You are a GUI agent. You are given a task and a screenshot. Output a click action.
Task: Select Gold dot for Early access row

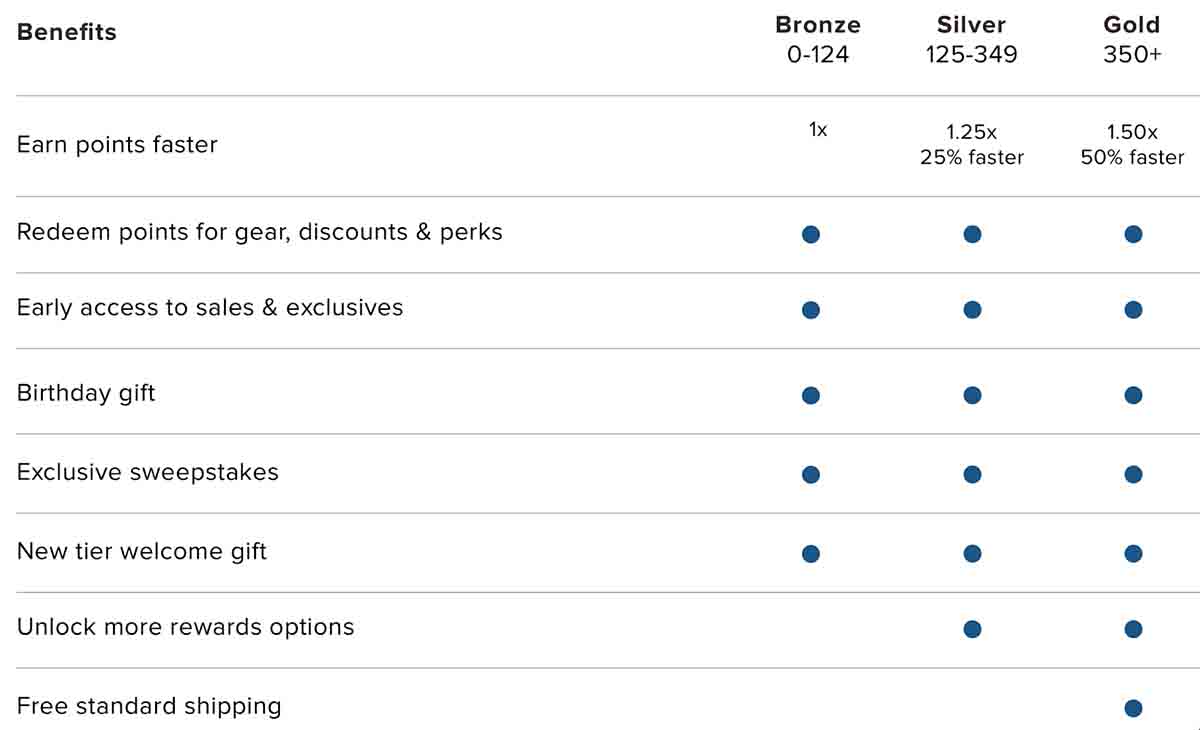tap(1133, 310)
